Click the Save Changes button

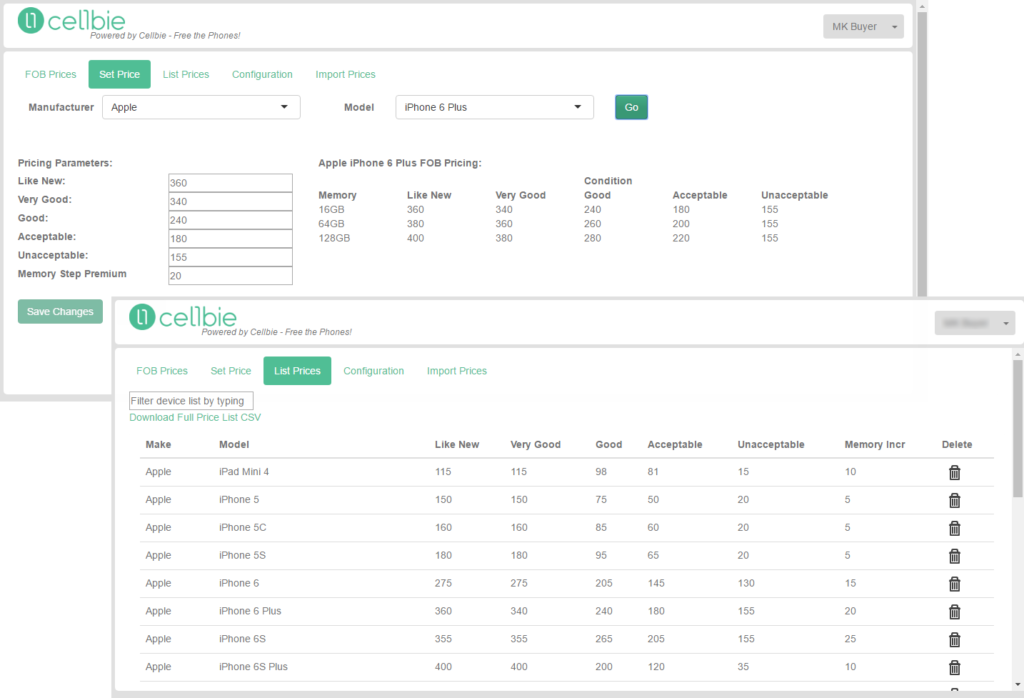point(60,311)
